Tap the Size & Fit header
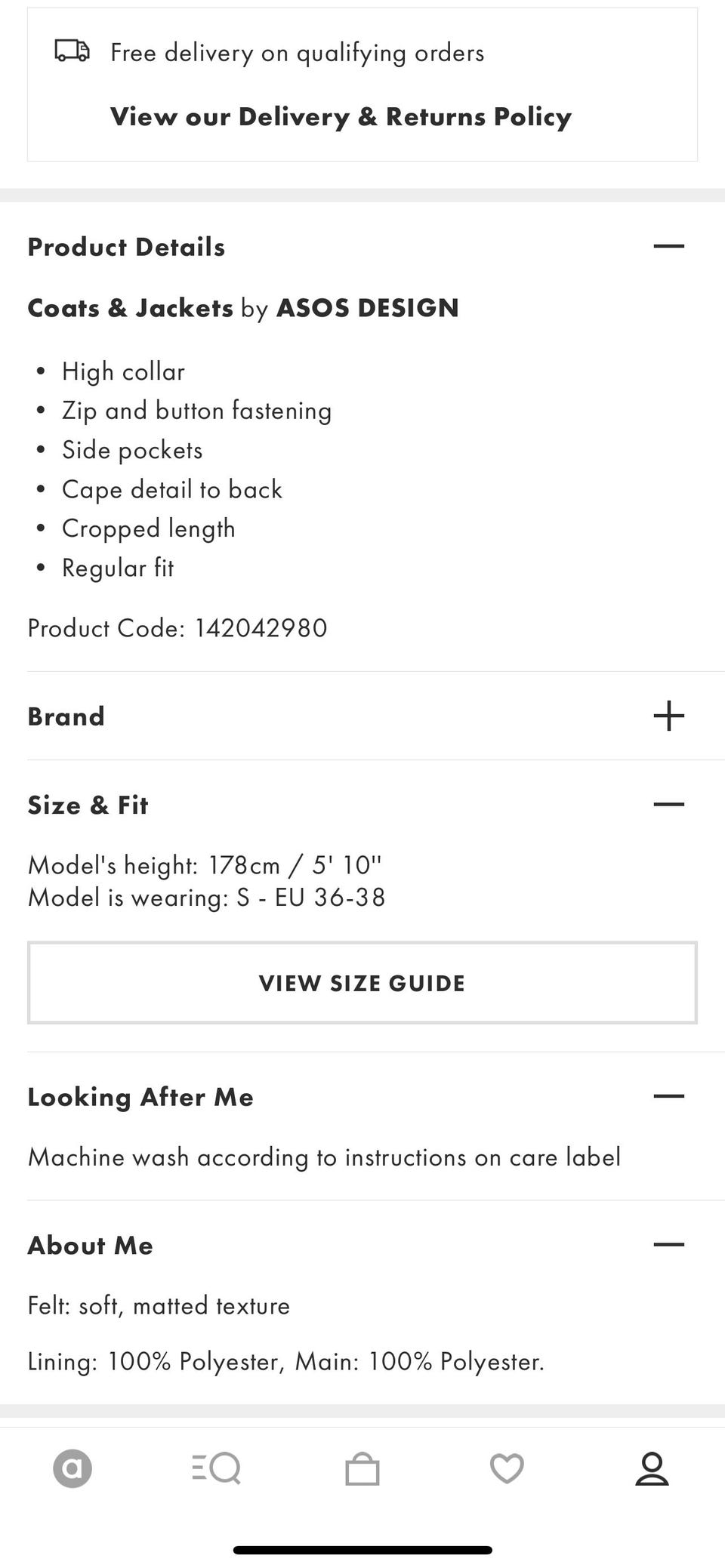Screen dimensions: 725x1568 [88, 806]
